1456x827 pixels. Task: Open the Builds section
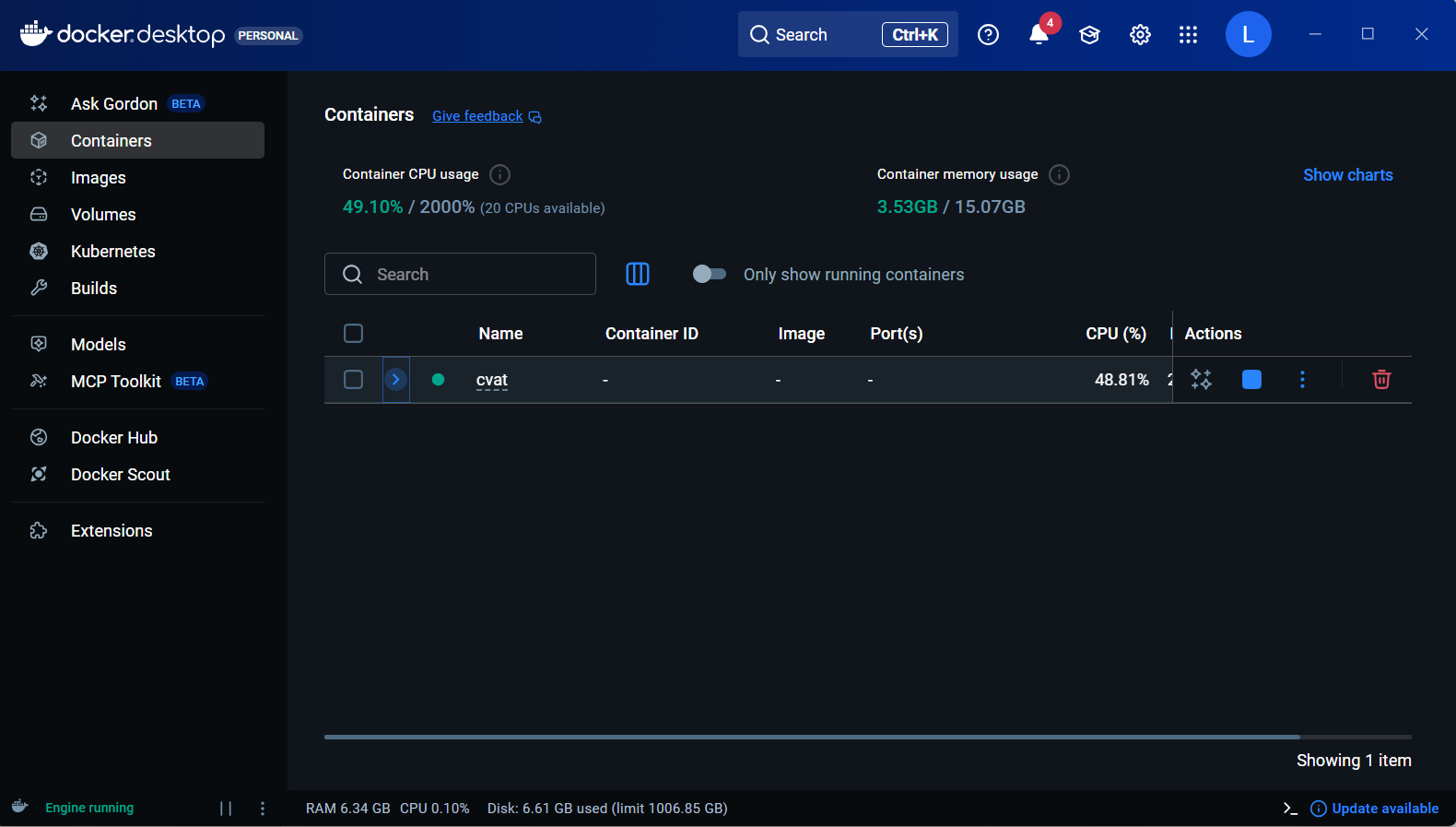point(137,288)
